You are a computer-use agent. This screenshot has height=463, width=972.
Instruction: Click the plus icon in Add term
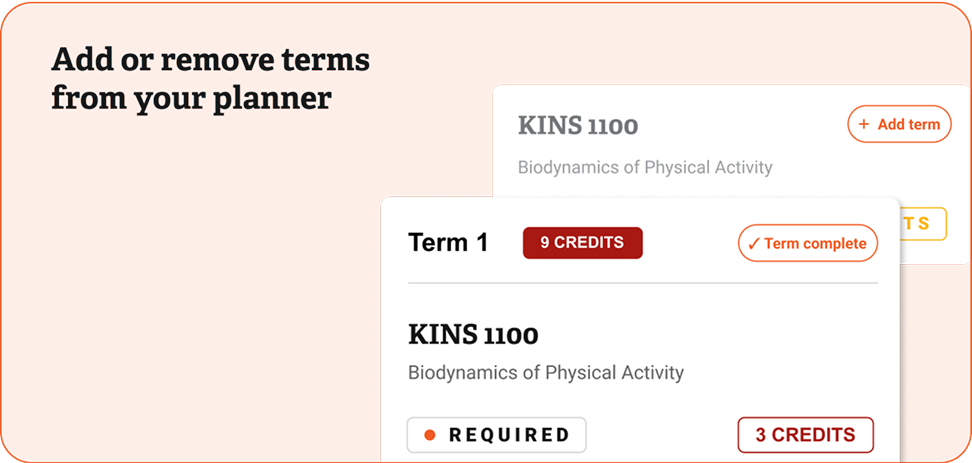863,124
